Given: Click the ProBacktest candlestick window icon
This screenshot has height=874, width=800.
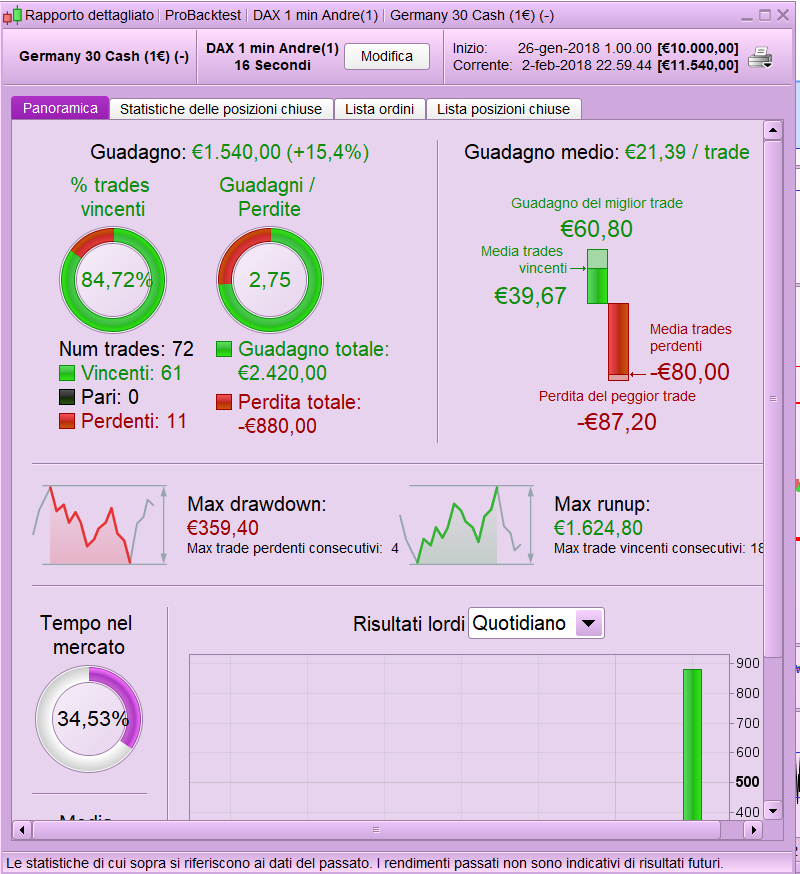Looking at the screenshot, I should click(12, 15).
